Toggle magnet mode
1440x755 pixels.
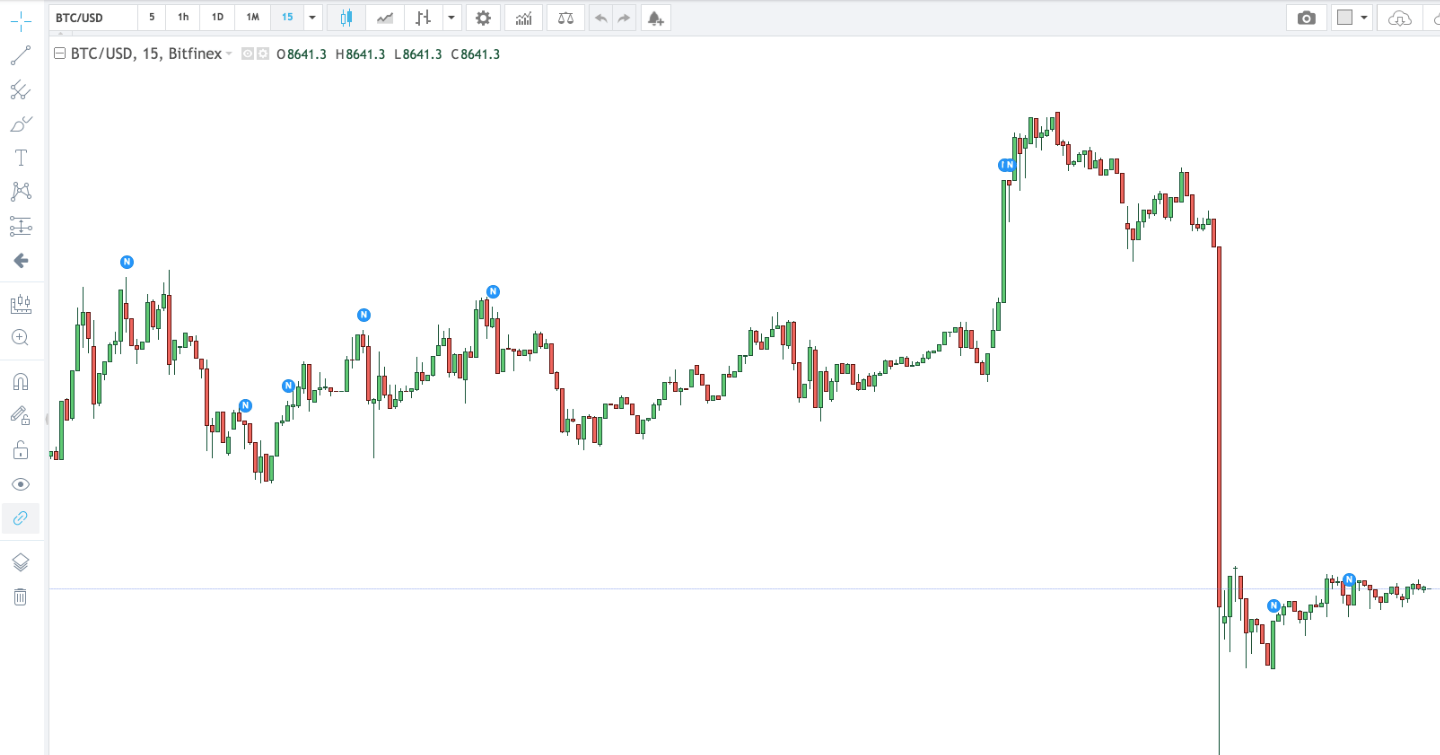pos(20,381)
